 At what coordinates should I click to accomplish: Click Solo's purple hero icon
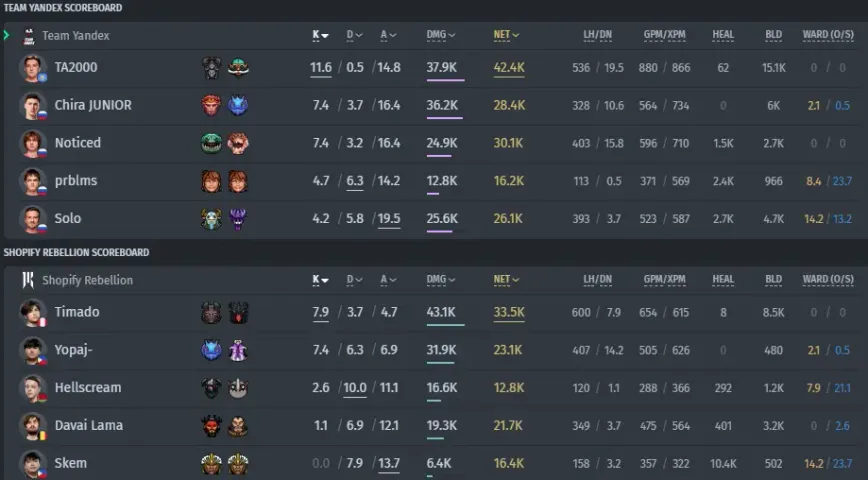(x=238, y=219)
